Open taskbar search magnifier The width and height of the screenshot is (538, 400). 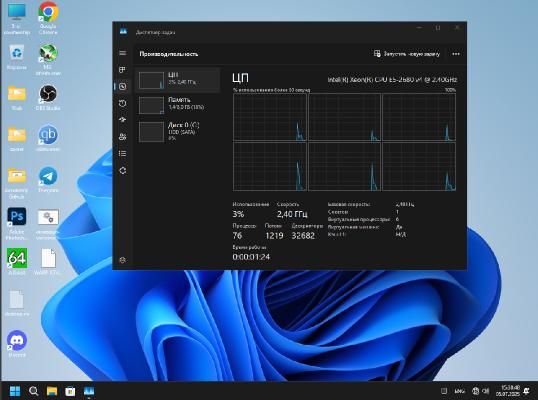tap(33, 391)
